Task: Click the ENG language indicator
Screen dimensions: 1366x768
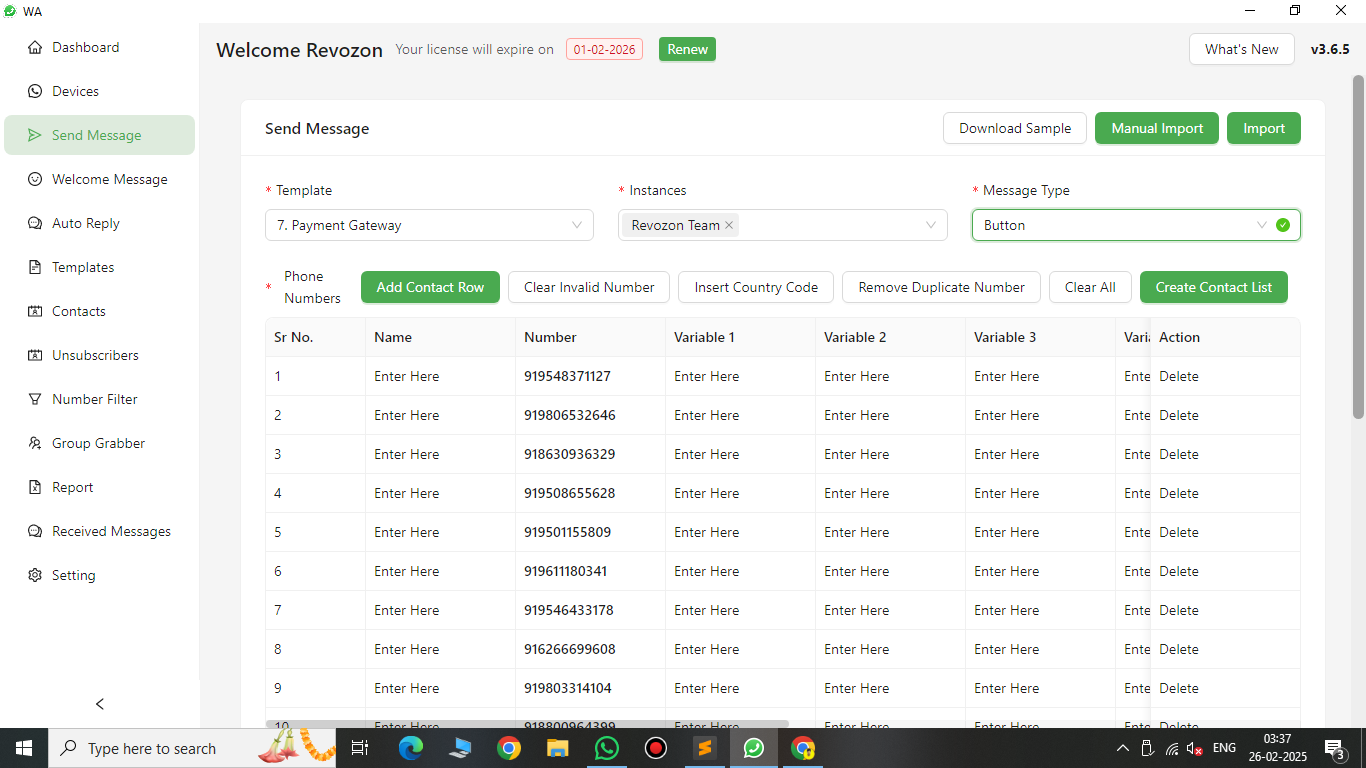Action: point(1224,748)
